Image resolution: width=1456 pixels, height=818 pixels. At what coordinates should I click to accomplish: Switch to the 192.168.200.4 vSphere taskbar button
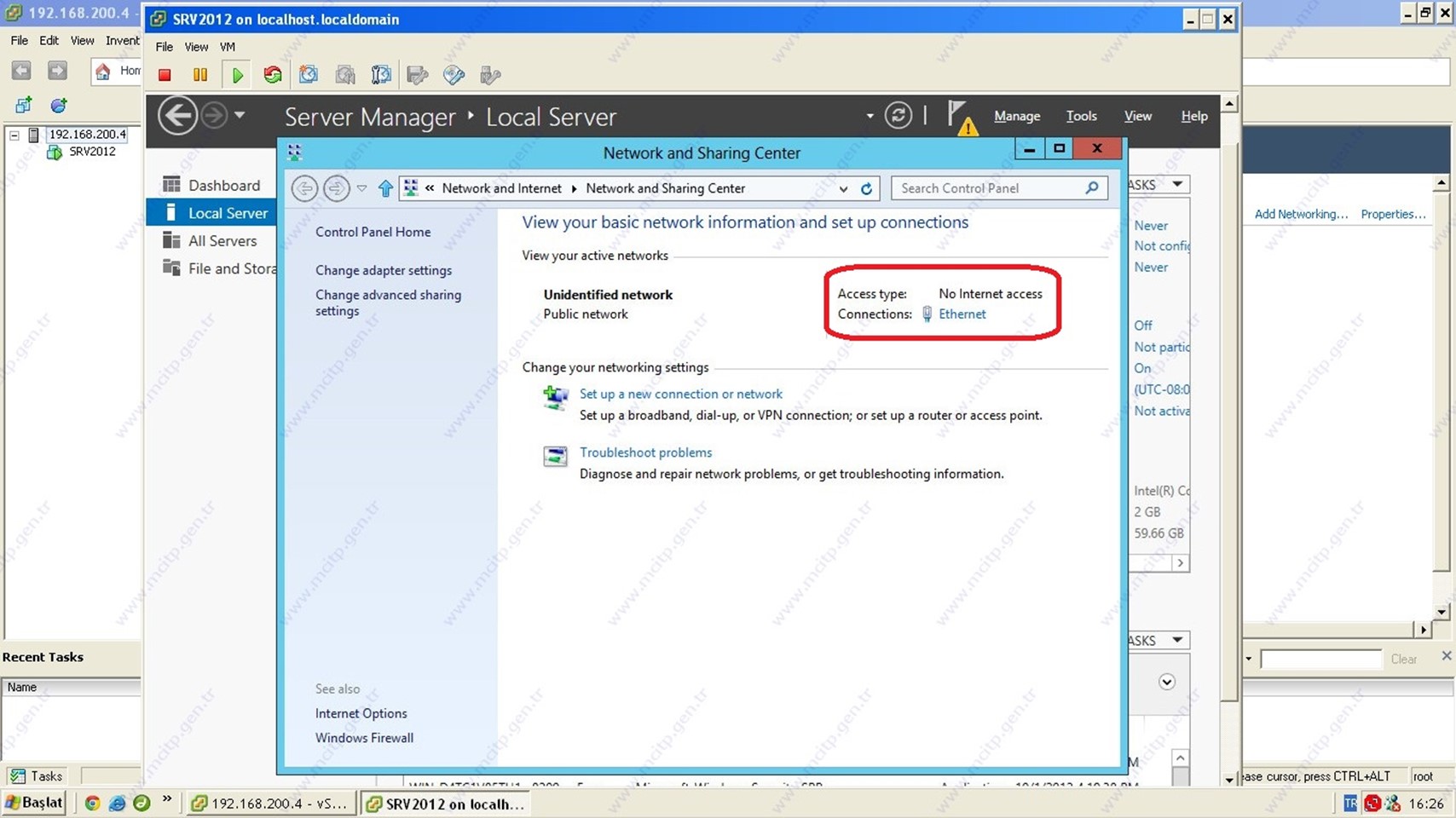pyautogui.click(x=269, y=804)
